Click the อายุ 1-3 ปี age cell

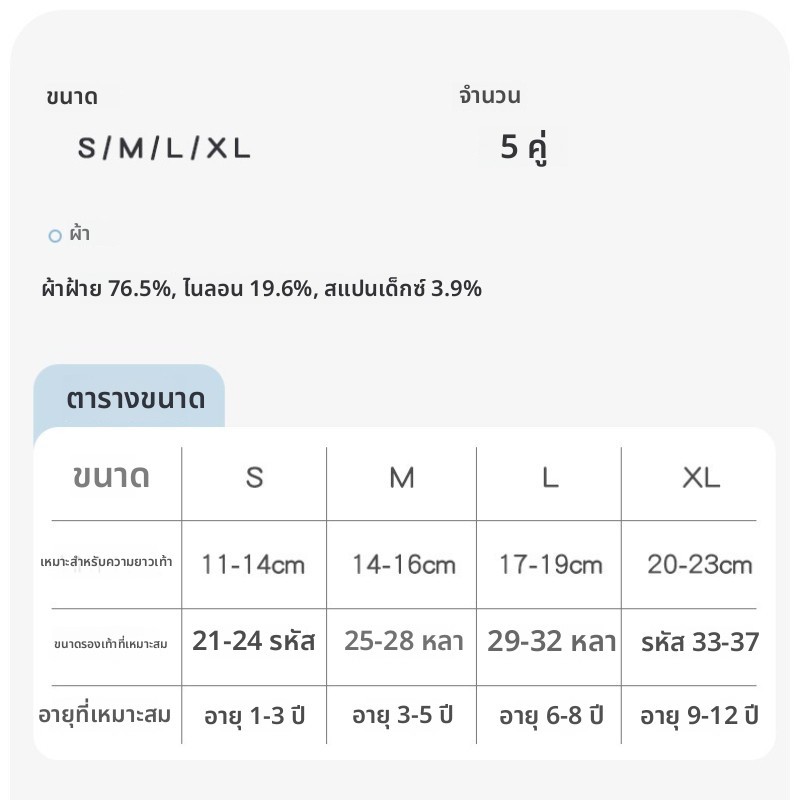click(x=255, y=716)
